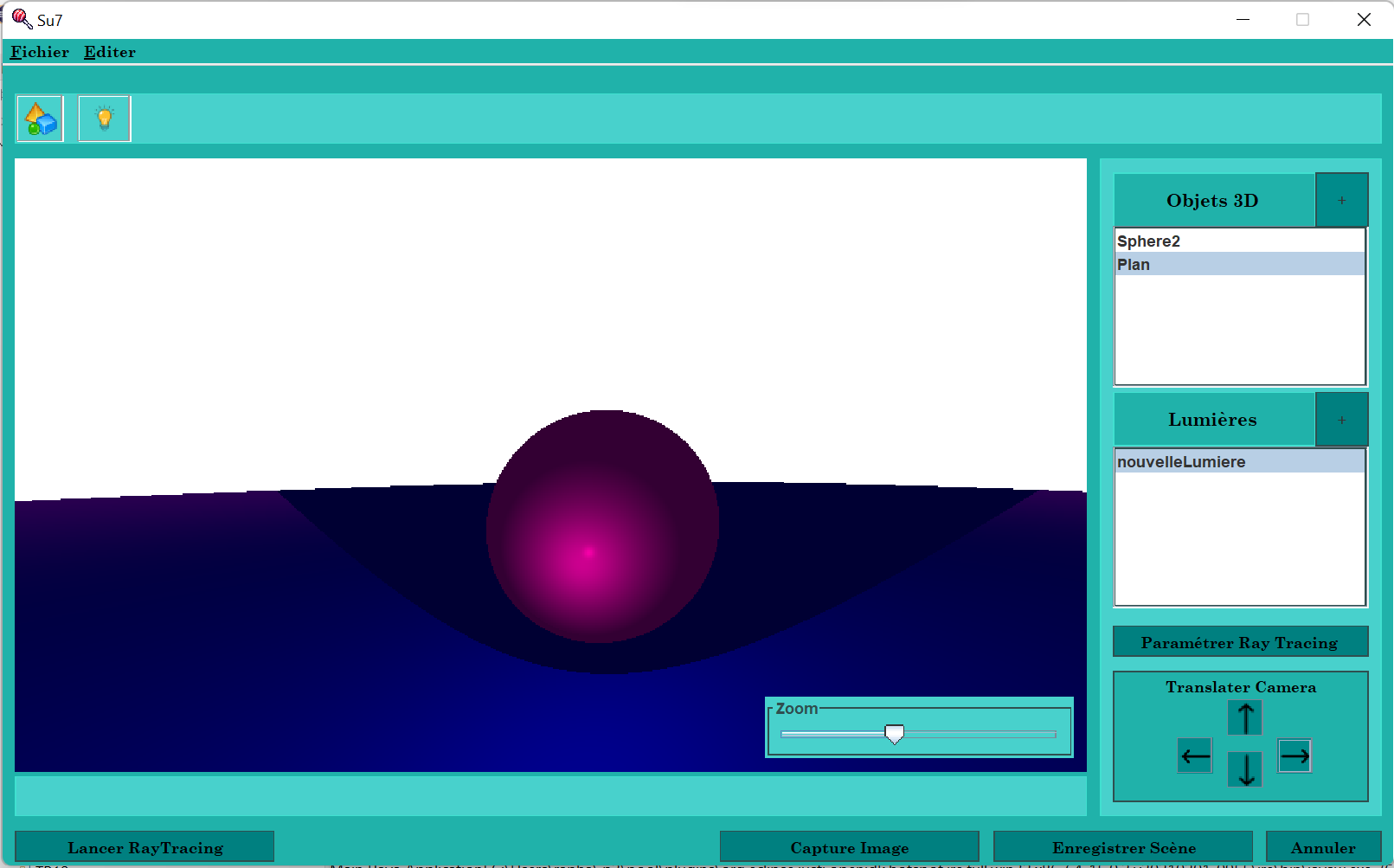Open the Editer menu
1394x868 pixels.
click(109, 52)
